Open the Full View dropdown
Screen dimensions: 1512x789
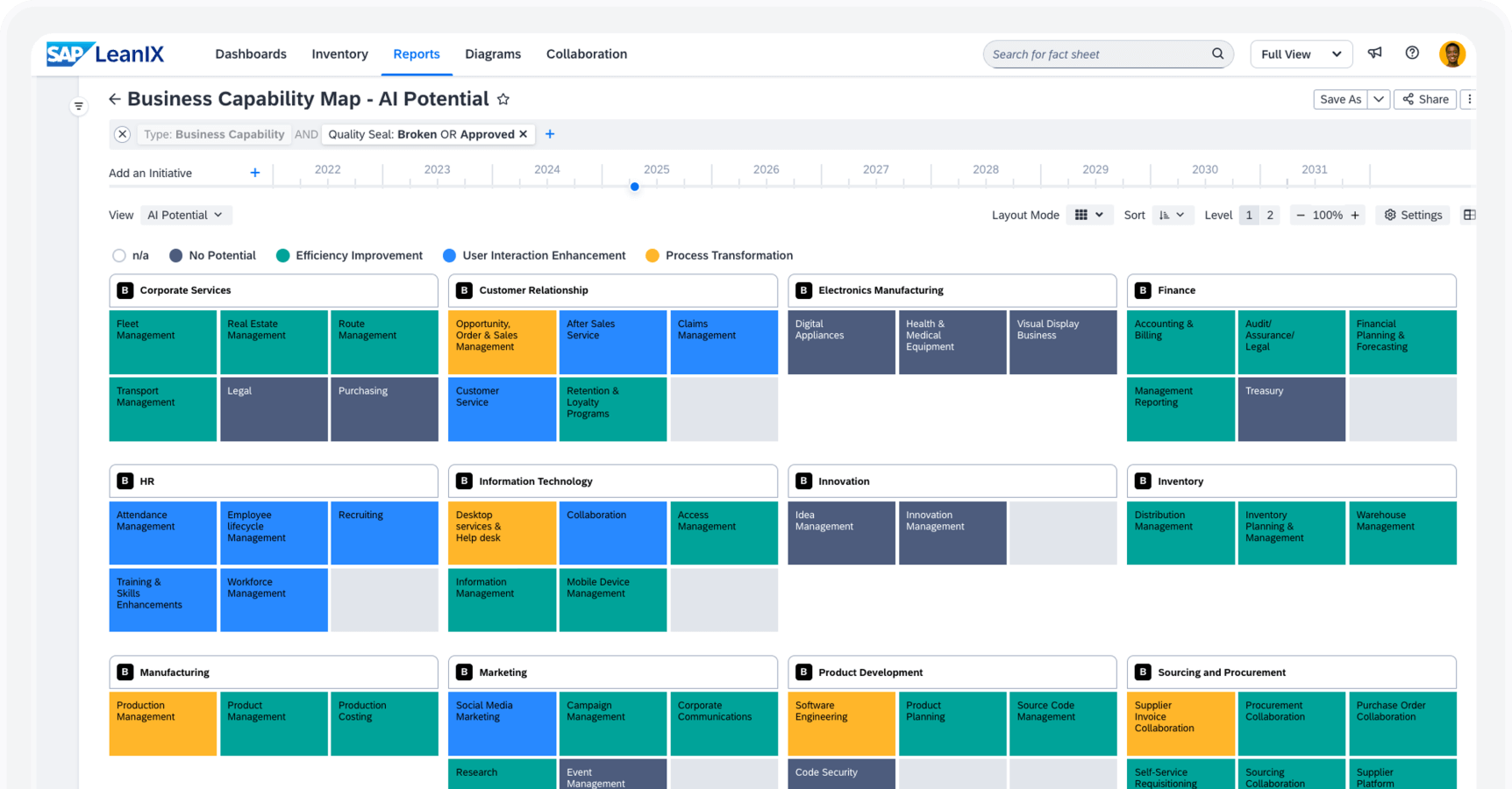click(1301, 53)
